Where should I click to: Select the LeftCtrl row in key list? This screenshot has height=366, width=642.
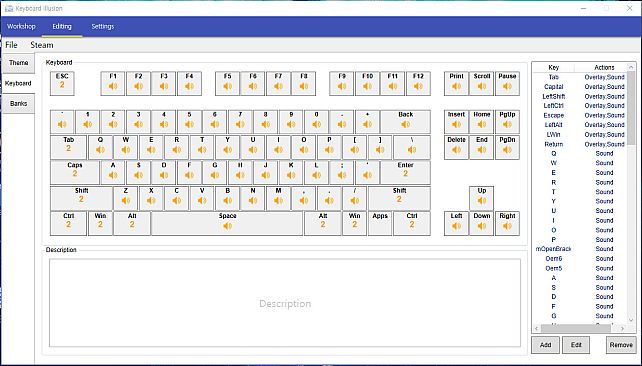tap(579, 106)
